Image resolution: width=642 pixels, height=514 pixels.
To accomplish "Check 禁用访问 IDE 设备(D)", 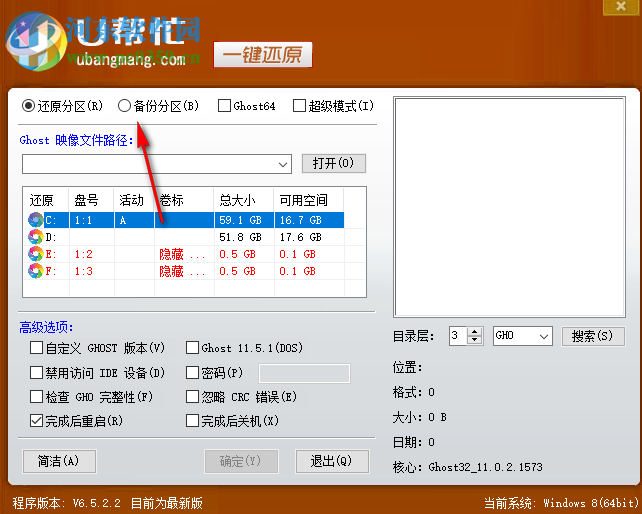I will pyautogui.click(x=36, y=372).
